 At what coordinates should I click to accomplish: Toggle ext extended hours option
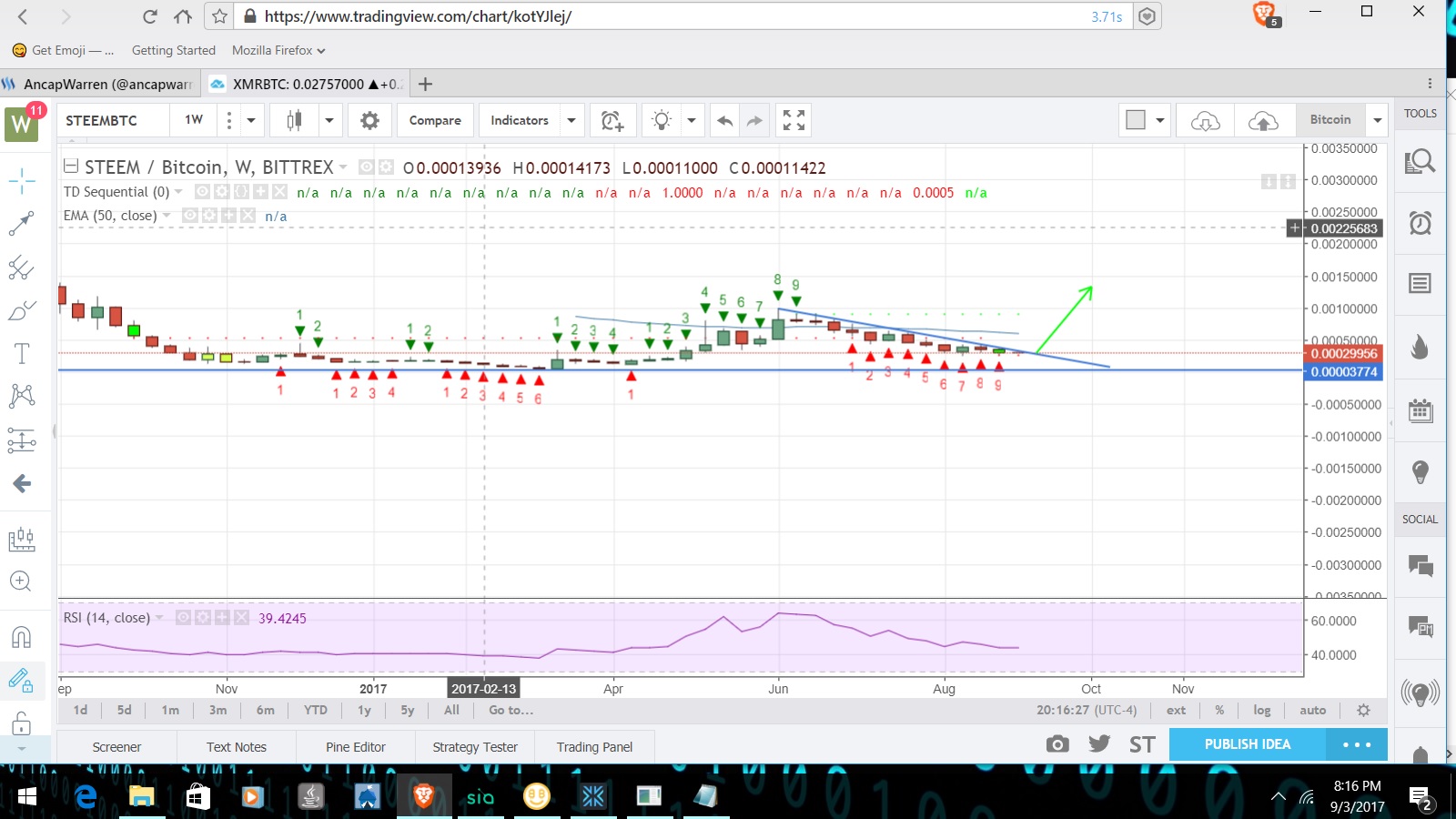1176,710
